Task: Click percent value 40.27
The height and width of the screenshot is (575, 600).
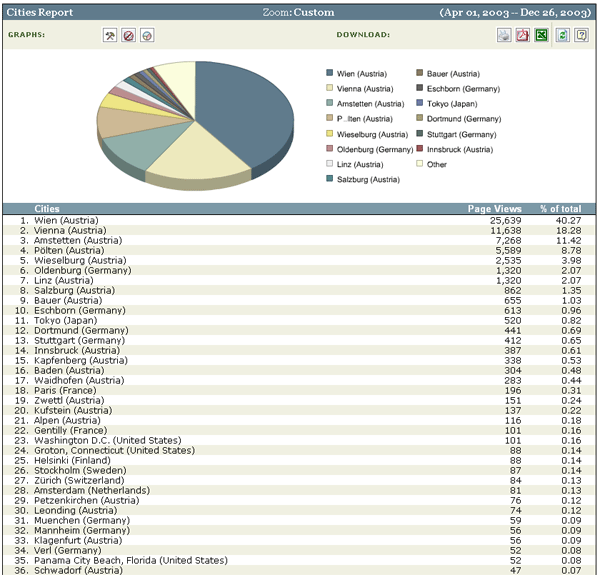Action: click(569, 220)
